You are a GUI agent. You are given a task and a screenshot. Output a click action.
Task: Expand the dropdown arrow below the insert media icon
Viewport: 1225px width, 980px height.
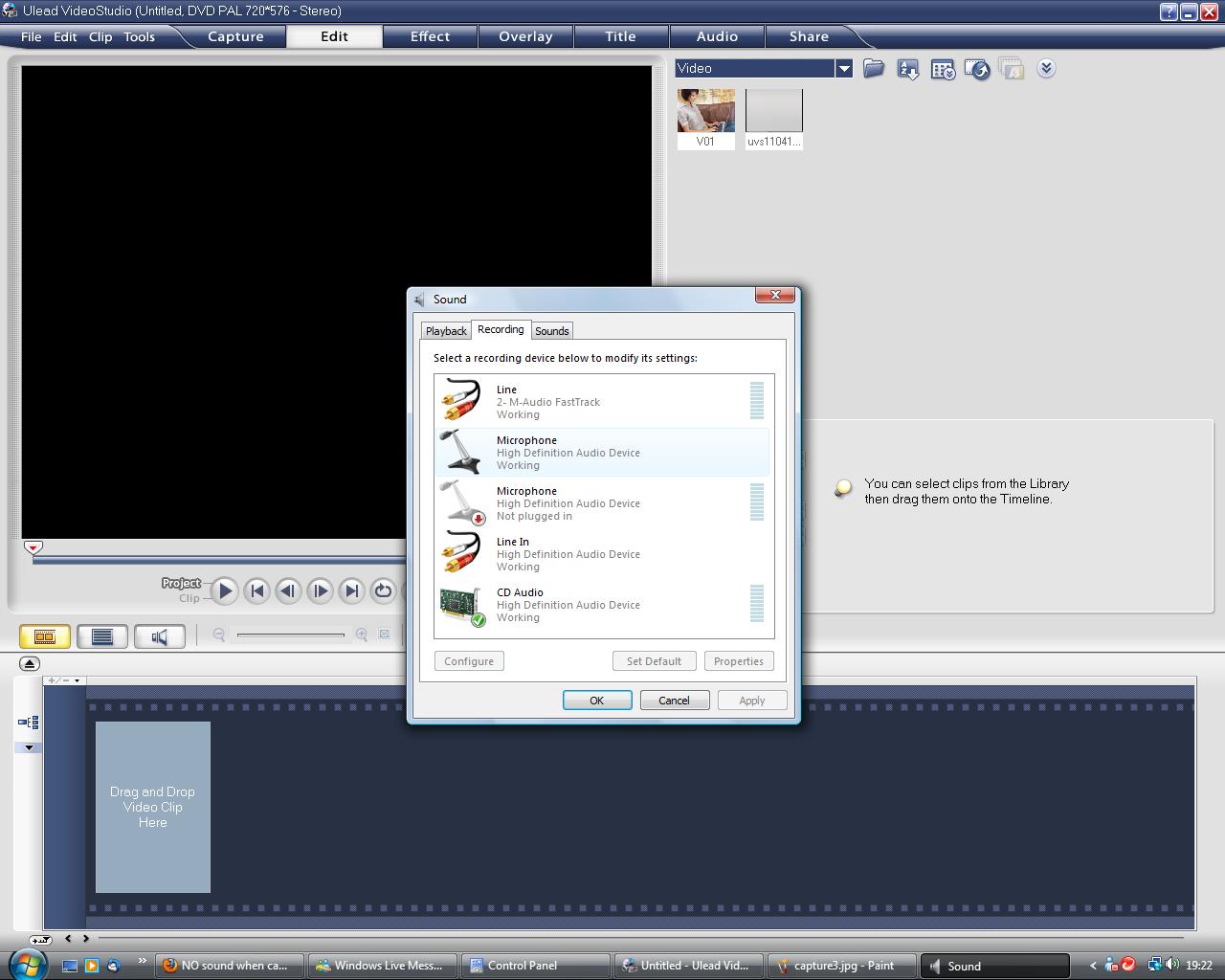coord(28,747)
